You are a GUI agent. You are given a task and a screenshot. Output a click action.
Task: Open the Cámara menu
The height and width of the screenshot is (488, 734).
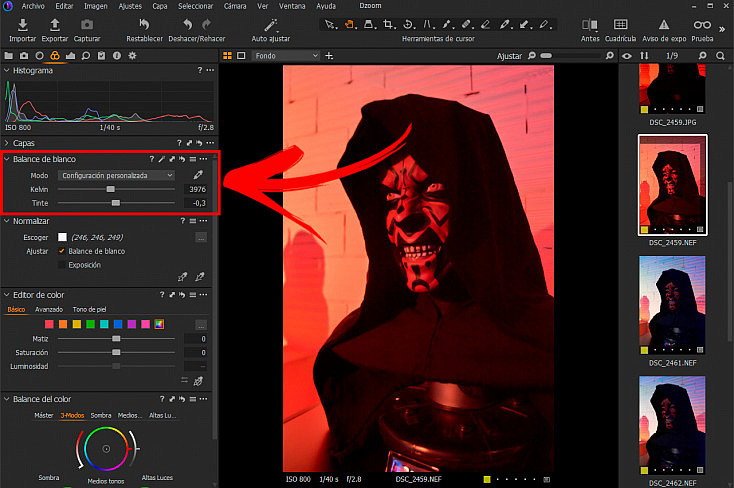click(x=235, y=6)
